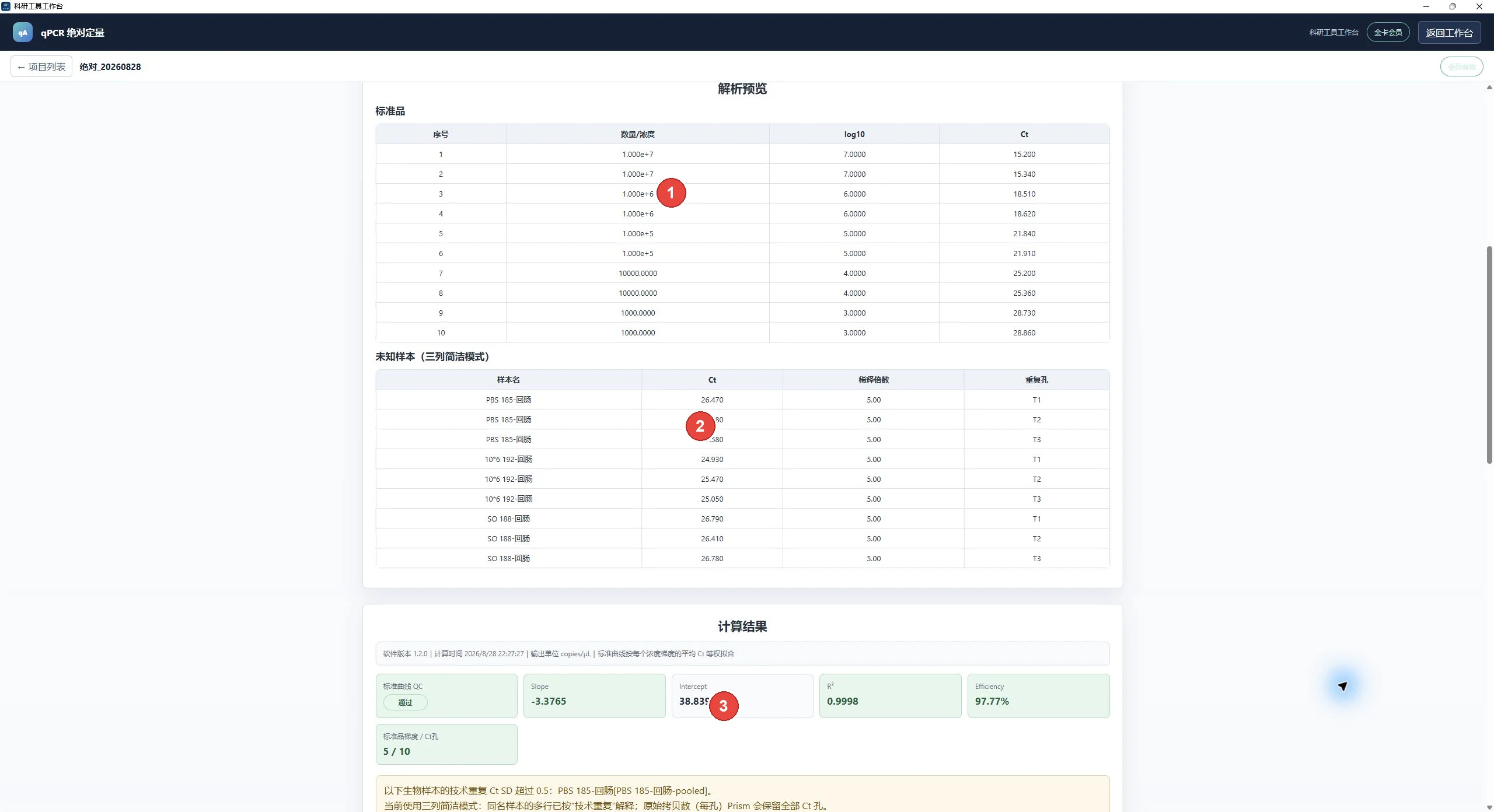This screenshot has width=1494, height=812.
Task: Click sample Ct value 26.410
Action: 712,538
